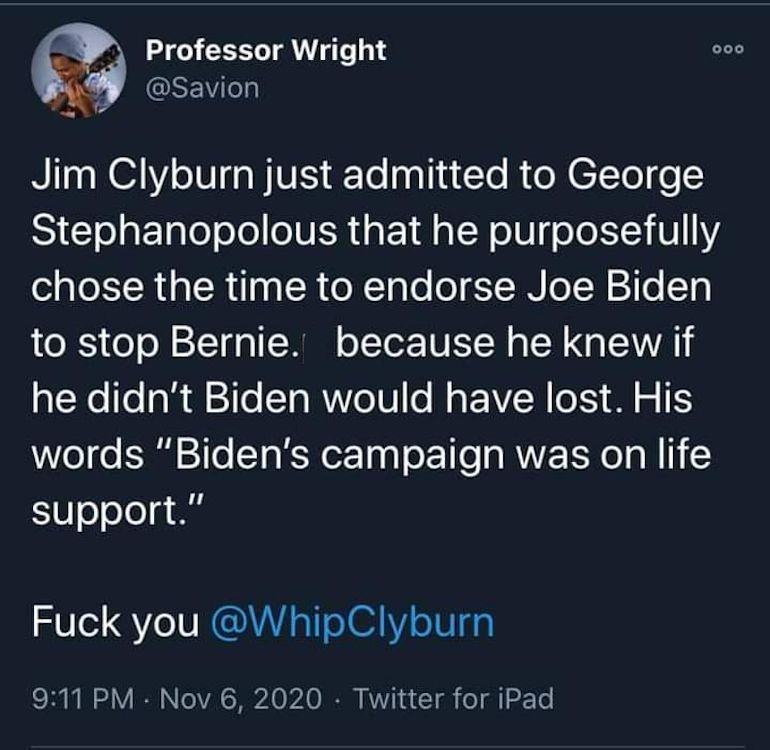The height and width of the screenshot is (750, 770).
Task: Click the Twitter for iPad source label
Action: 454,698
